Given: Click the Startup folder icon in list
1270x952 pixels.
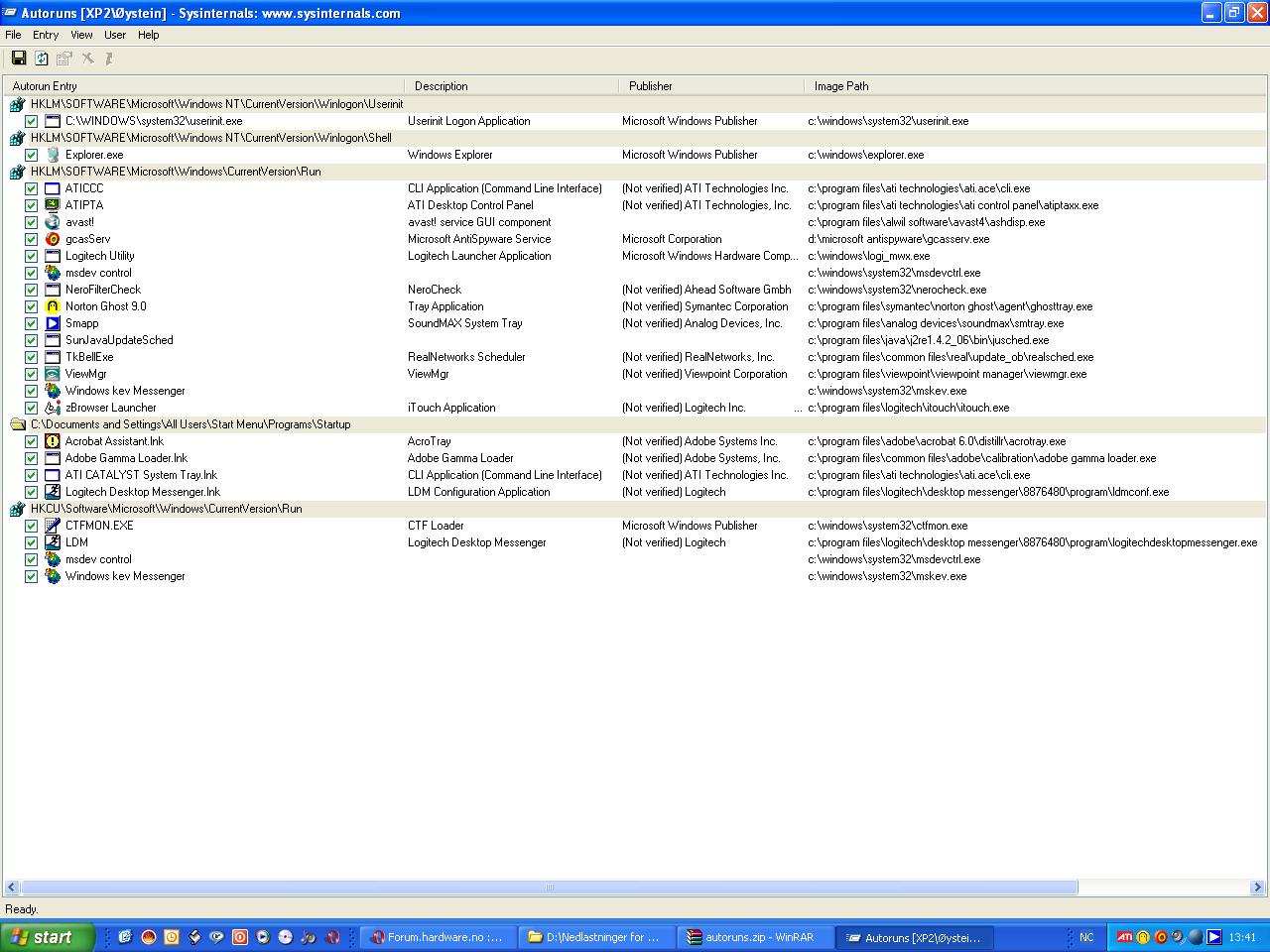Looking at the screenshot, I should [17, 424].
